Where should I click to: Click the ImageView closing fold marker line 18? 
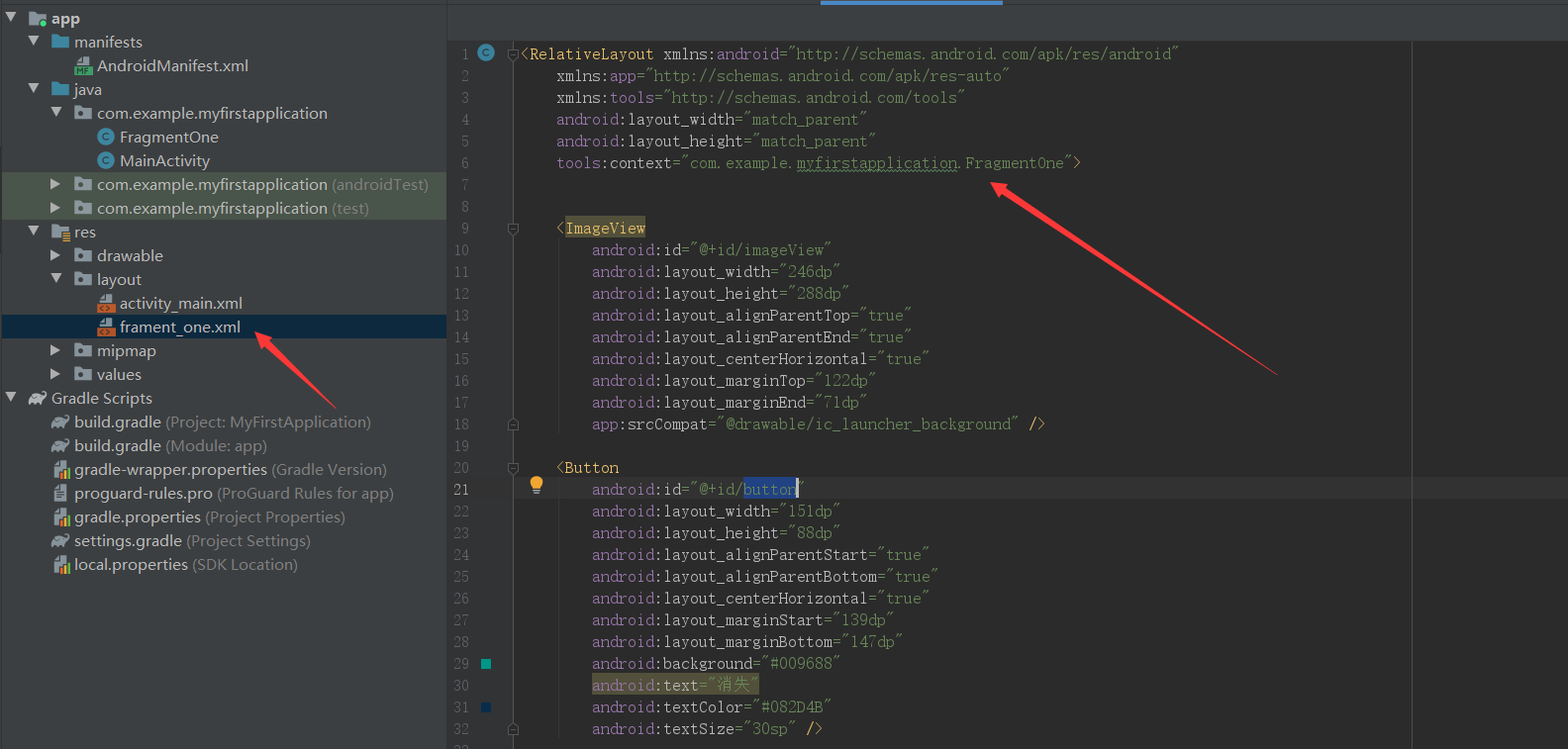[513, 424]
